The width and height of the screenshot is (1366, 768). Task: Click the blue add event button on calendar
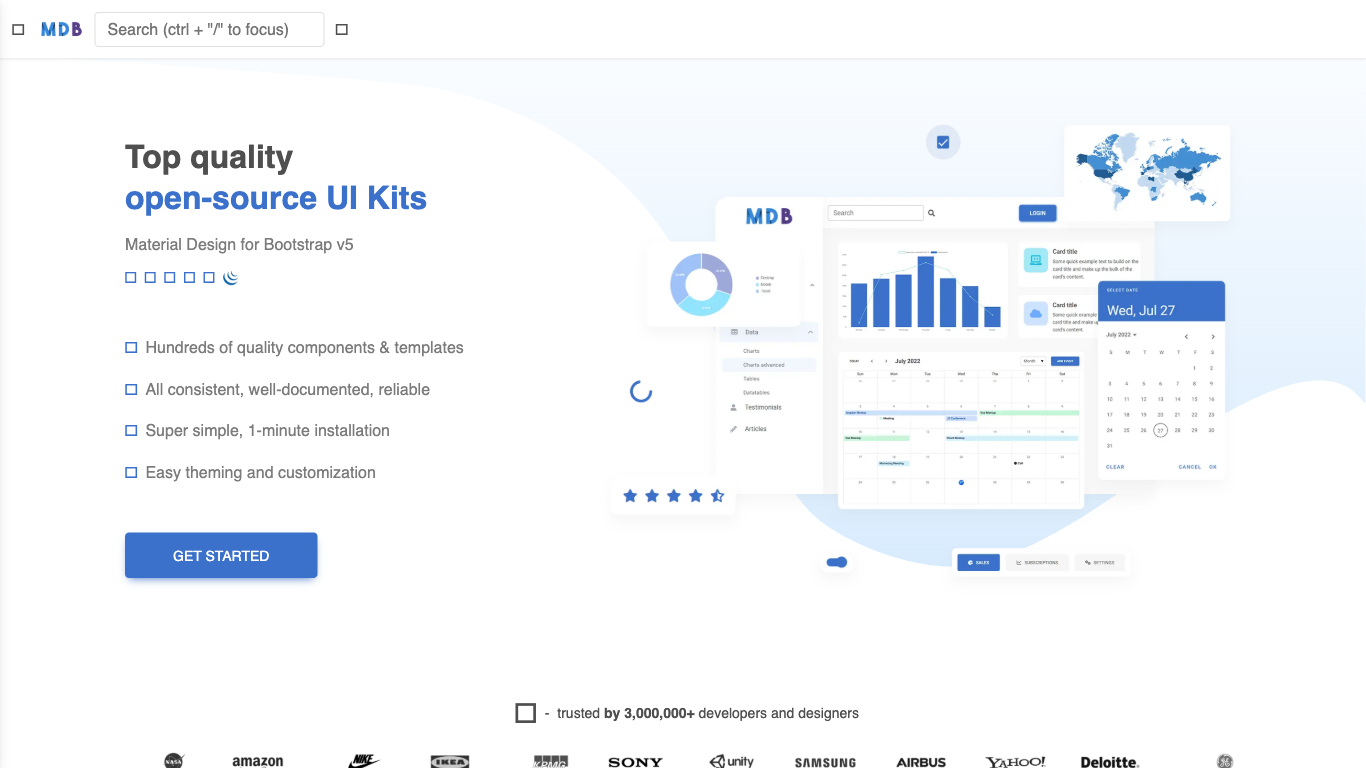(x=1065, y=361)
